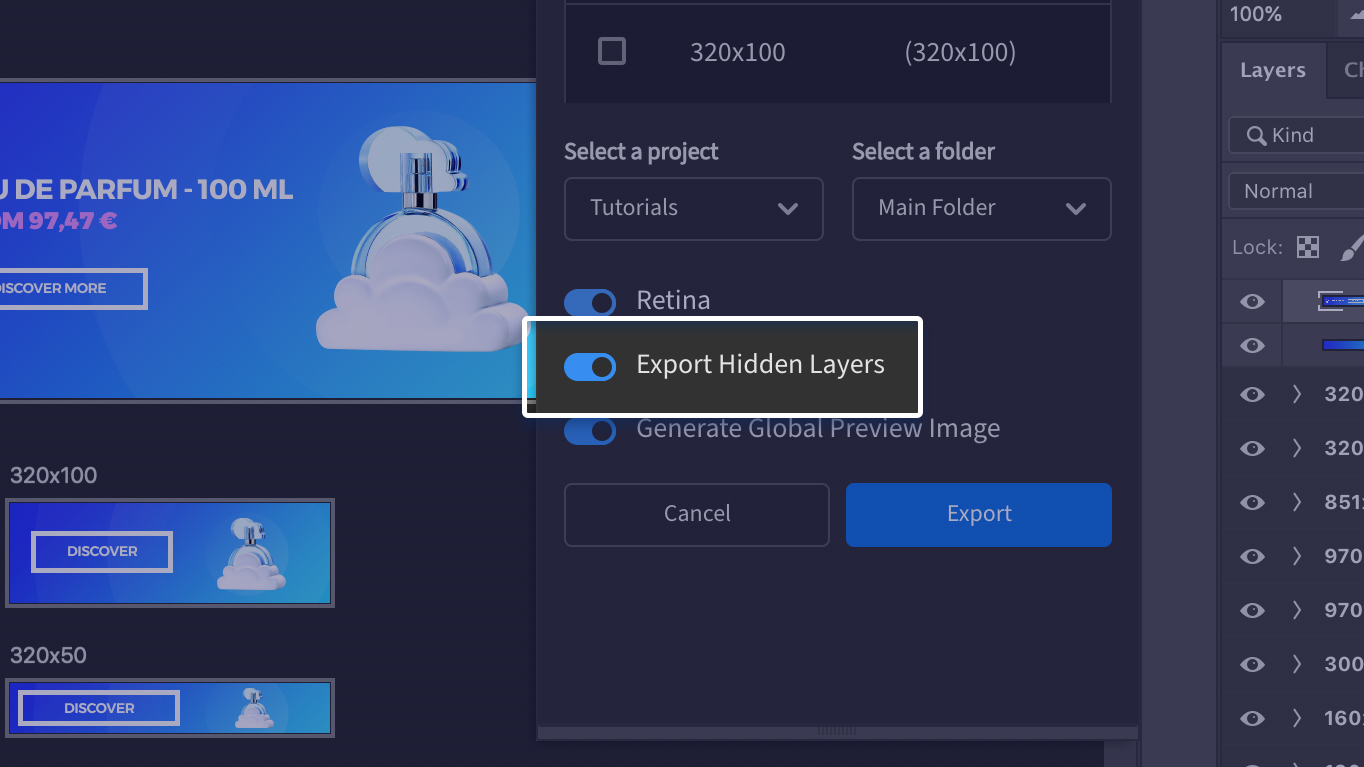
Task: Click the lock image pixels brush icon
Action: [1351, 247]
